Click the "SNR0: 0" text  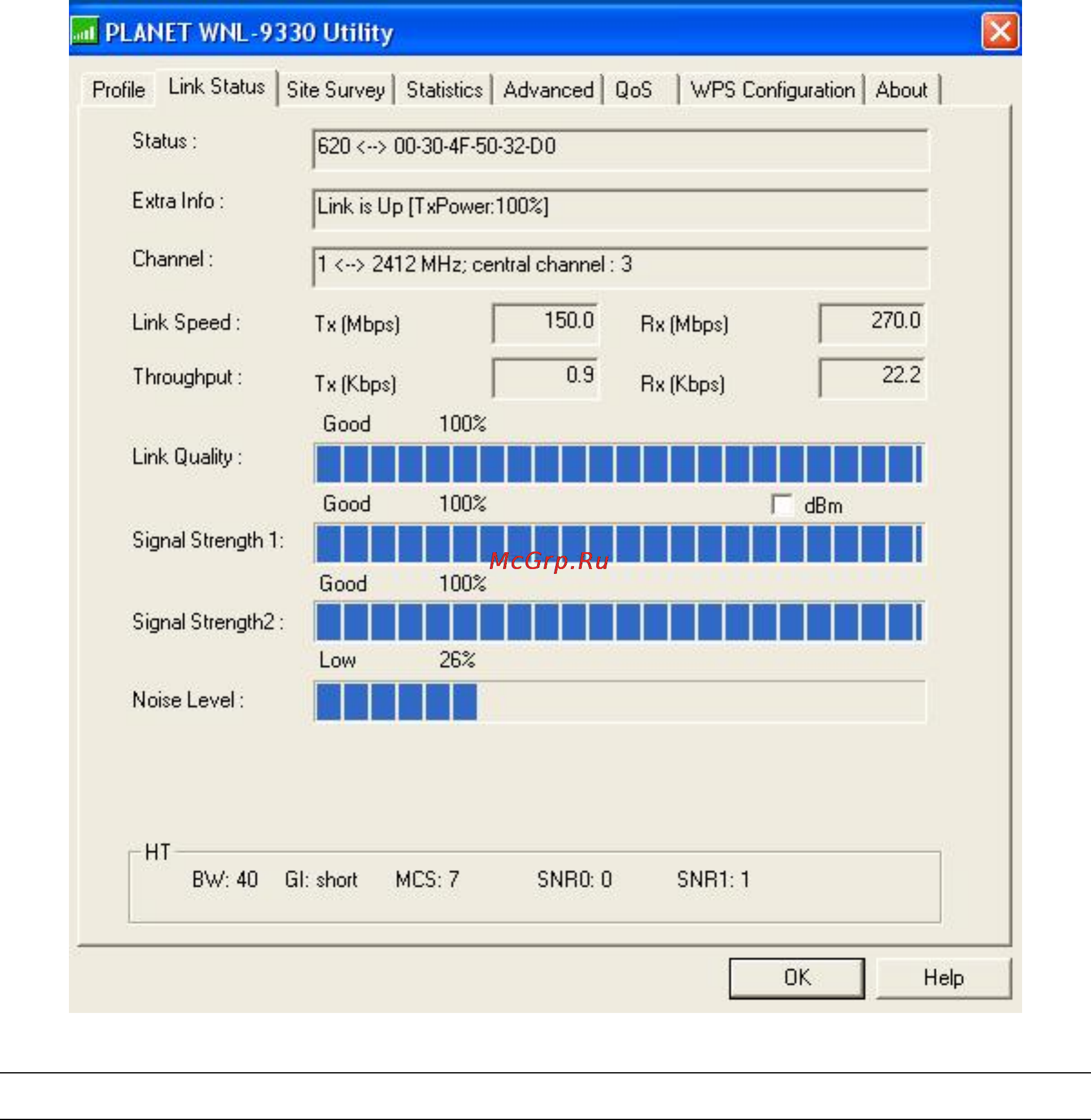tap(575, 879)
